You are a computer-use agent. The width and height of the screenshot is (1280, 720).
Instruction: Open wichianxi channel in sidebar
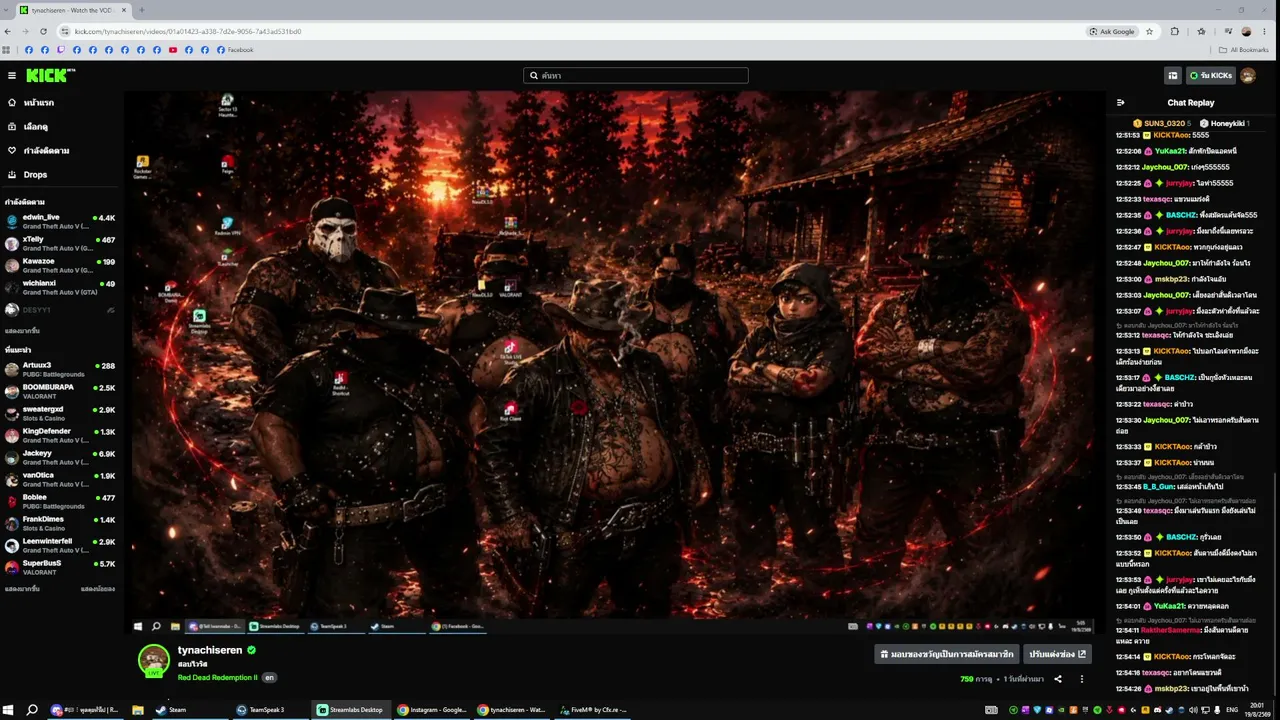click(x=60, y=287)
